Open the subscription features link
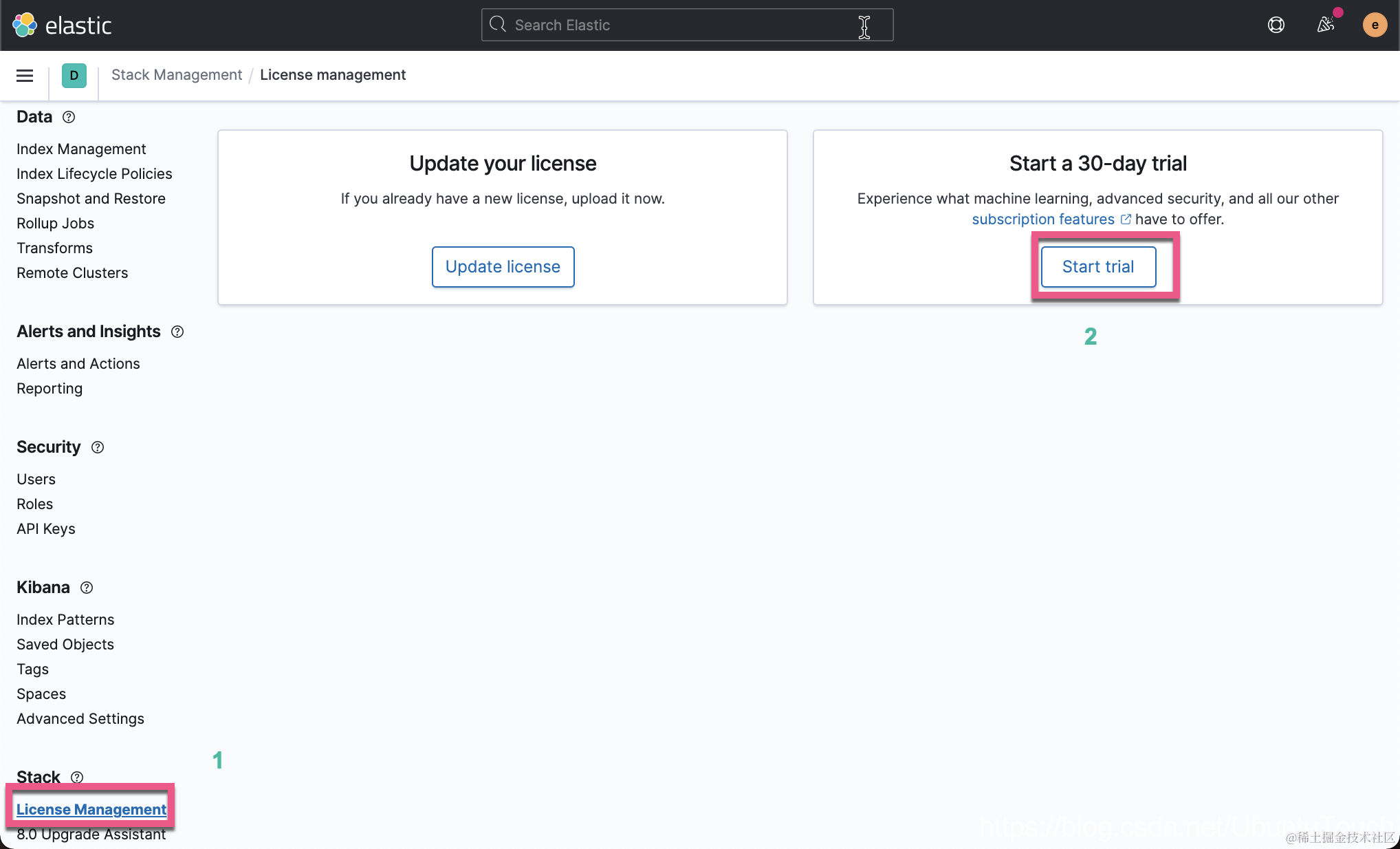Screen dimensions: 1400x849 click(1042, 219)
